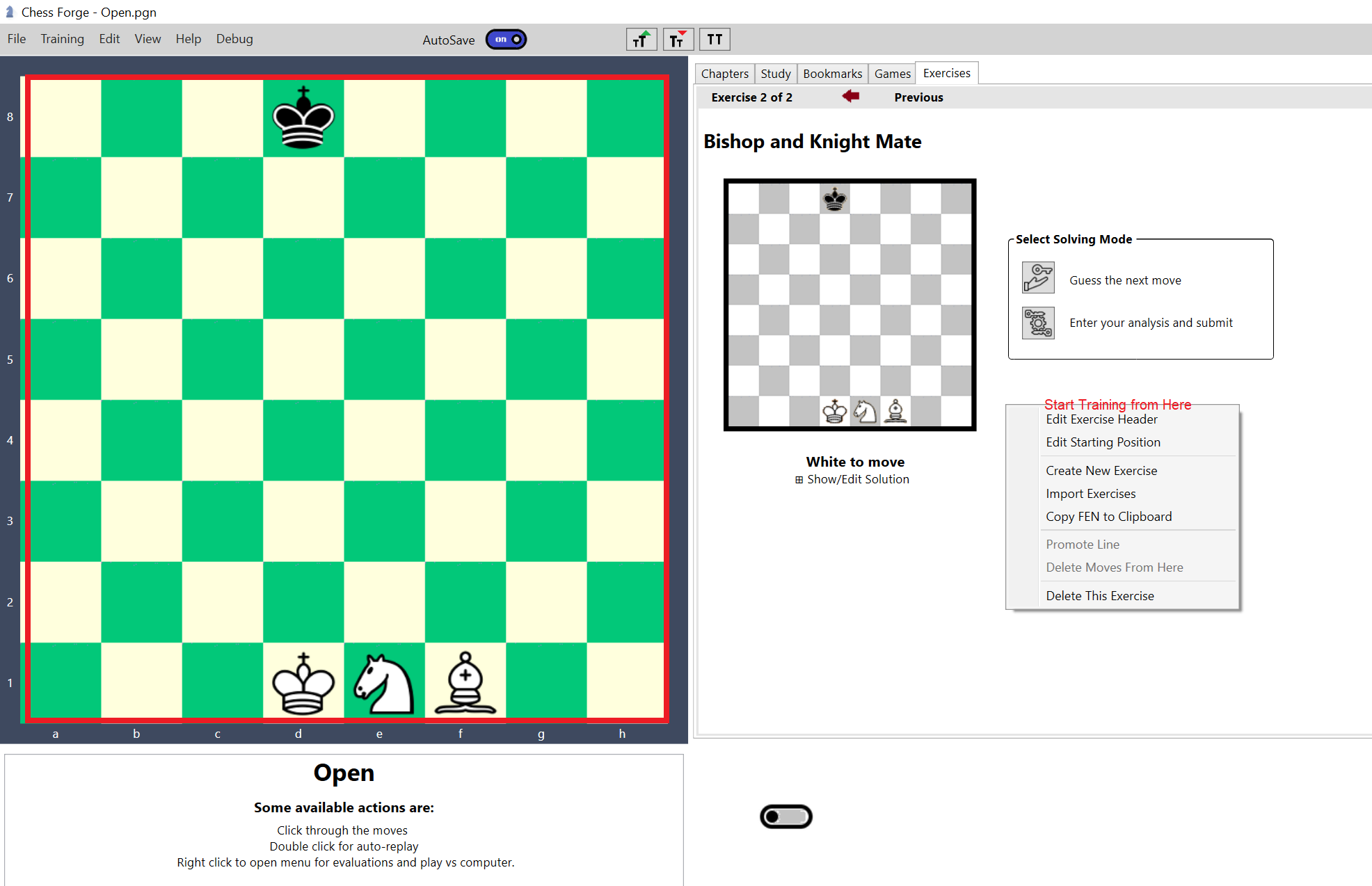Enable the toggle switch below the exercise panel

coord(785,816)
